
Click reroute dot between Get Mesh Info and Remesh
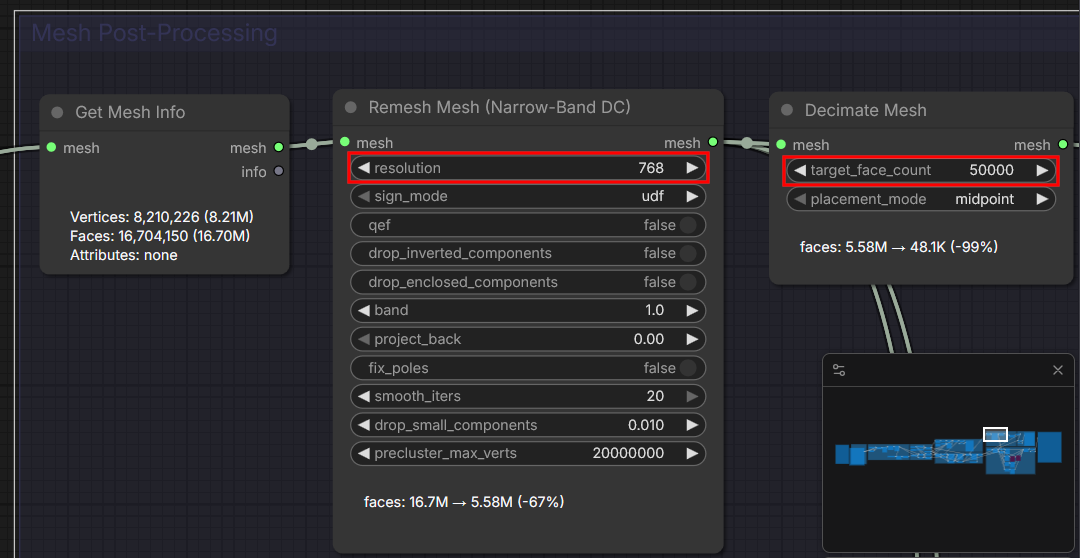coord(312,144)
